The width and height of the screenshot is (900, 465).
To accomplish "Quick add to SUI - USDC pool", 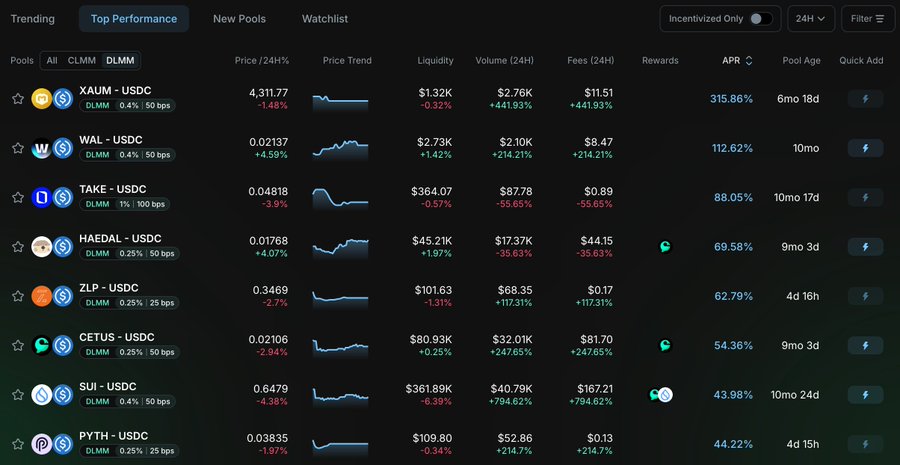I will click(x=866, y=395).
